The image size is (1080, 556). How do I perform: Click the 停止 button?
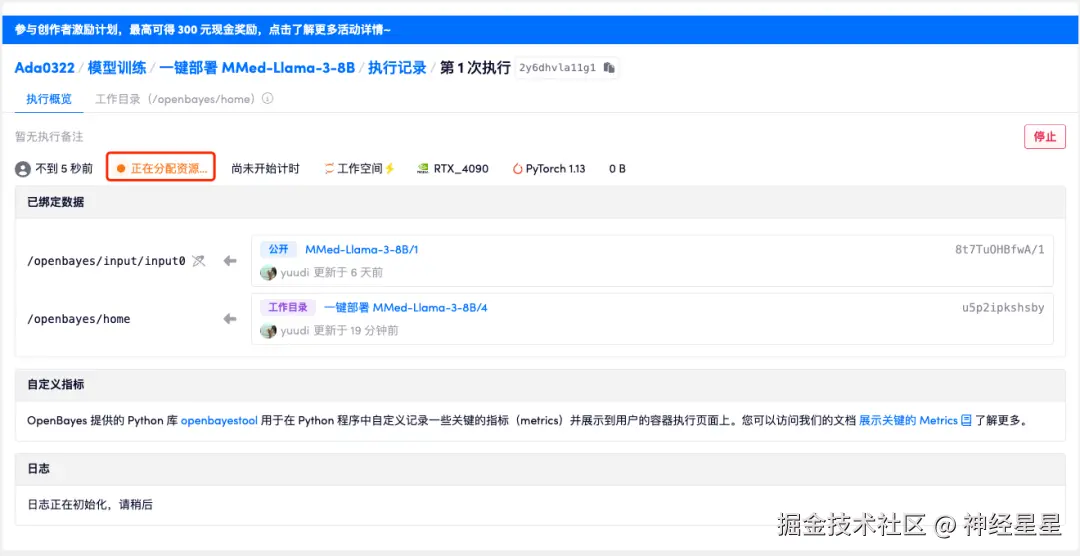click(x=1045, y=136)
